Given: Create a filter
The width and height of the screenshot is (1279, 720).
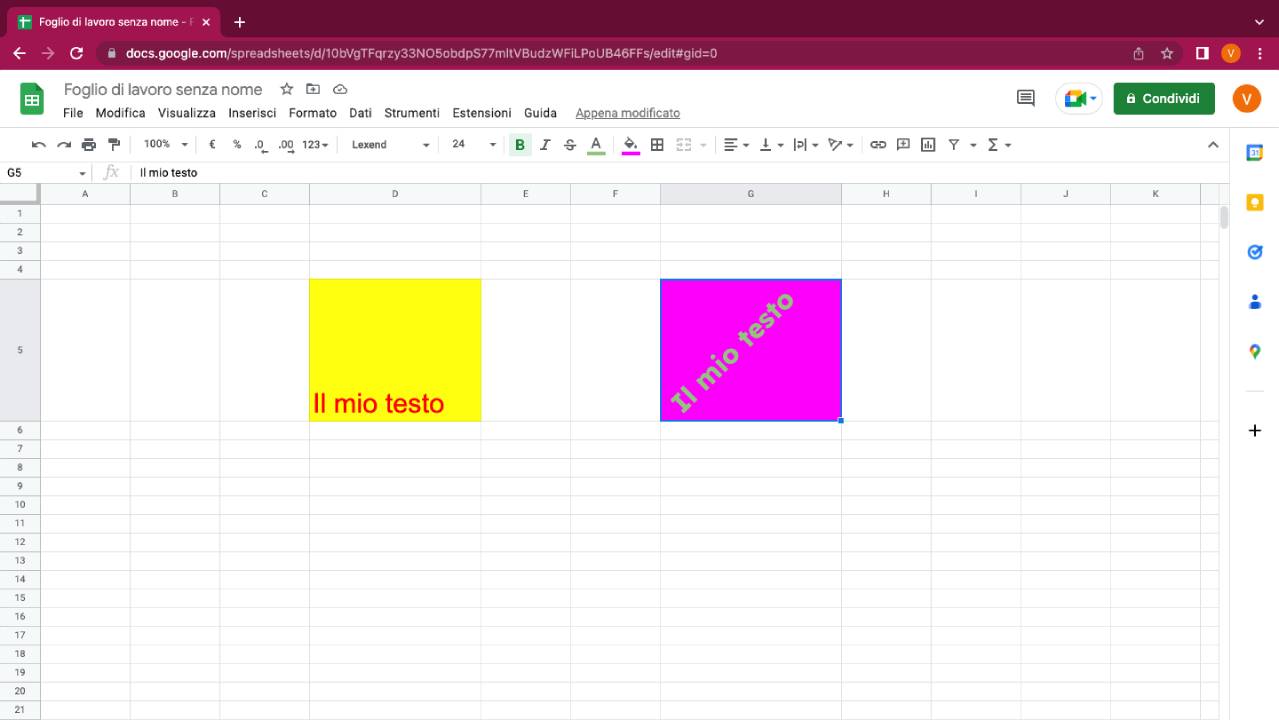Looking at the screenshot, I should pyautogui.click(x=954, y=145).
